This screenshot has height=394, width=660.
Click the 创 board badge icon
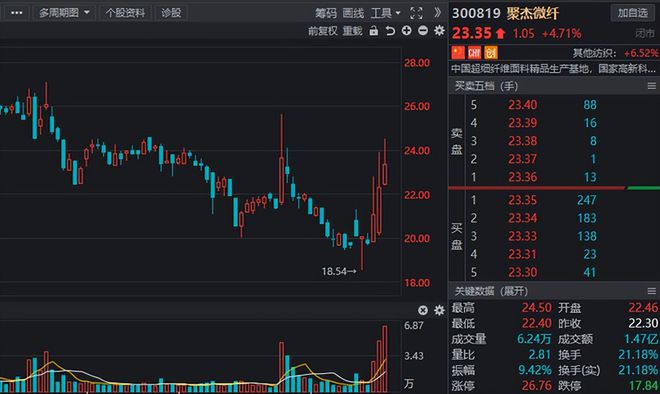coord(491,53)
